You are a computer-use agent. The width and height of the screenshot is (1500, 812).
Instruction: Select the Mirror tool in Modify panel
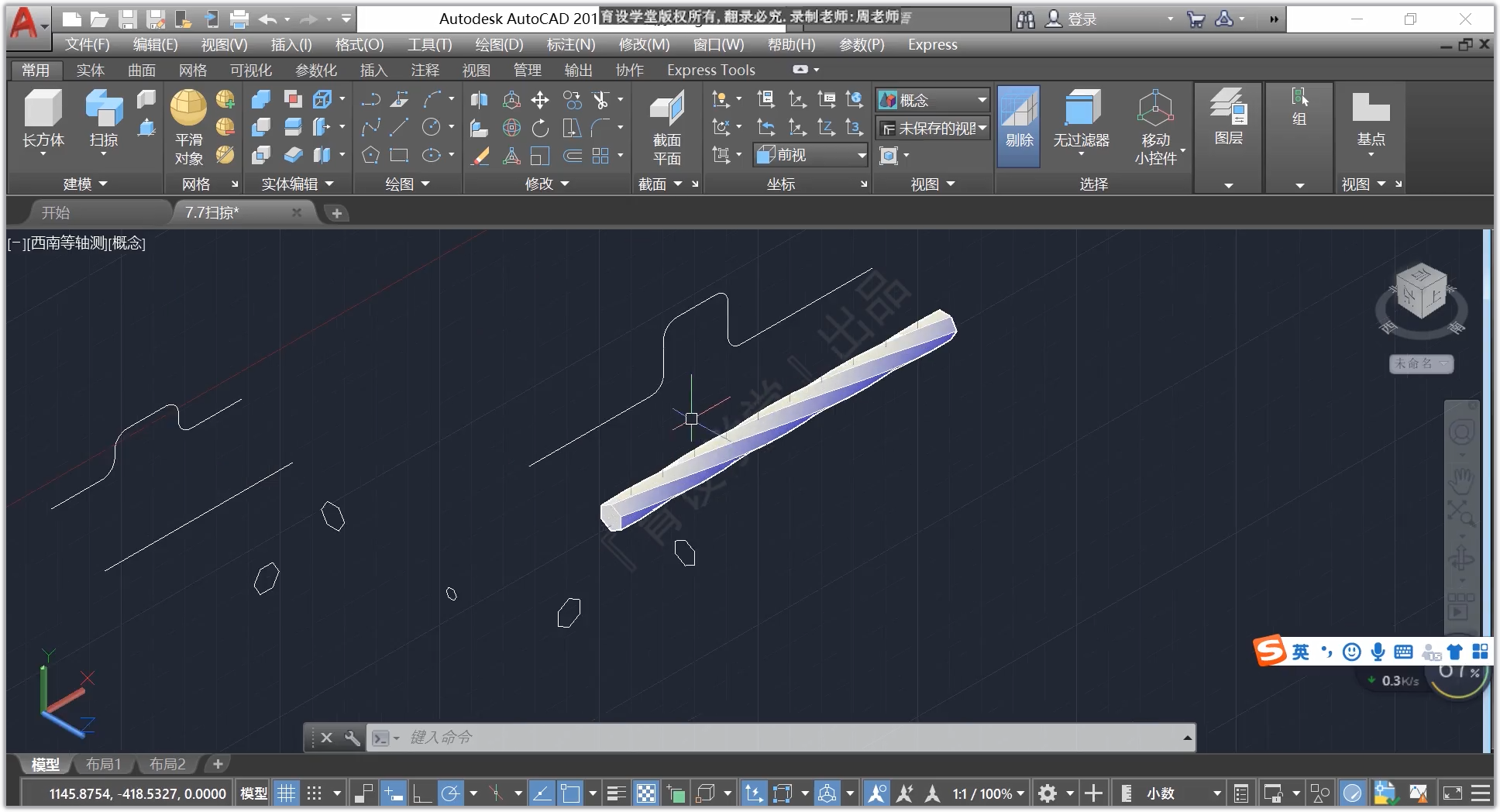480,100
